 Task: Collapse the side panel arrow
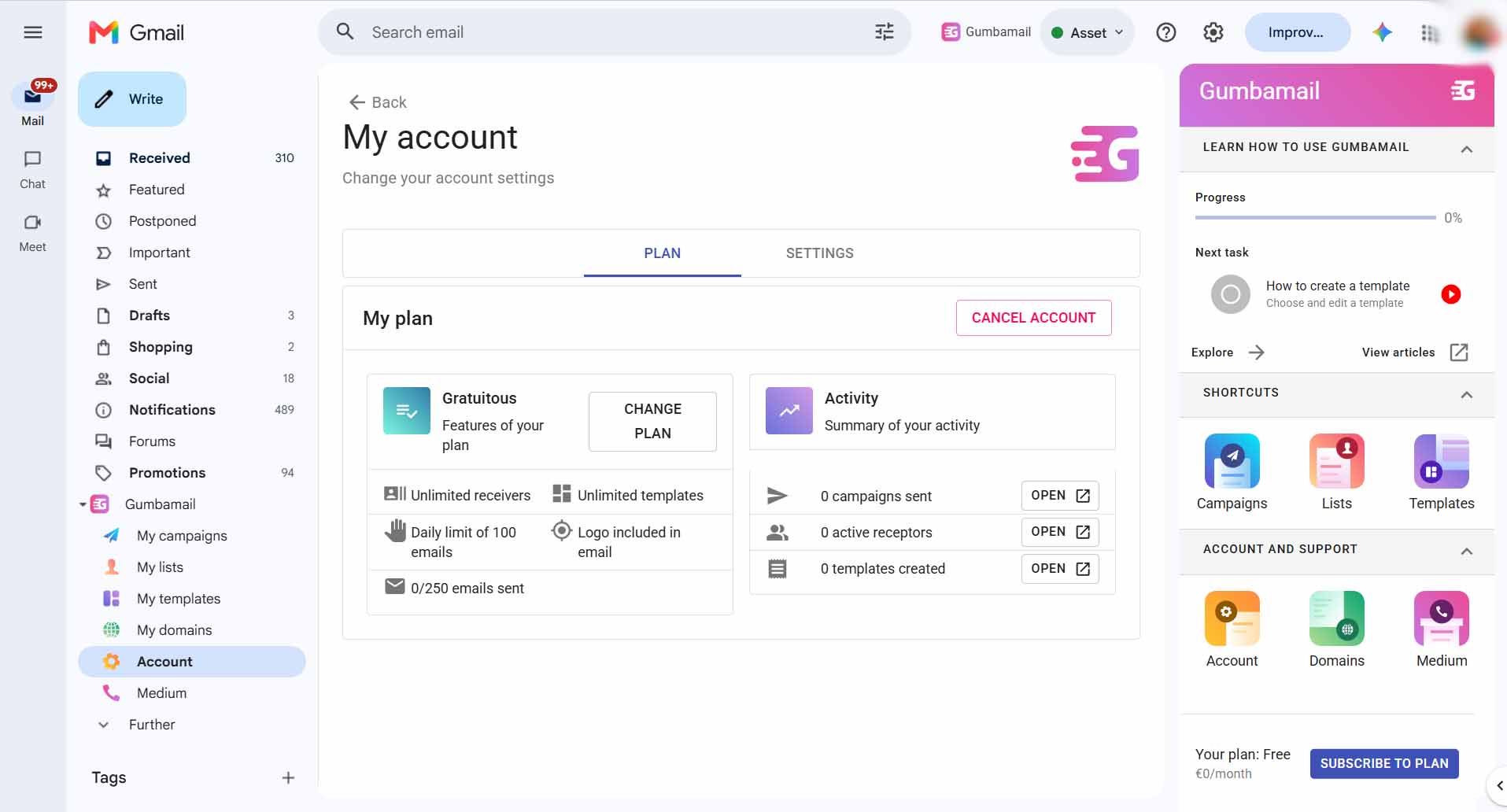coord(1499,786)
